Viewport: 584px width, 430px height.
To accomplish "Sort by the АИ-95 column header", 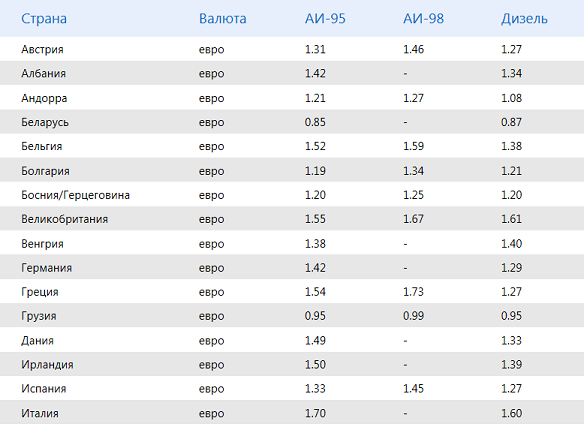I will (x=325, y=19).
